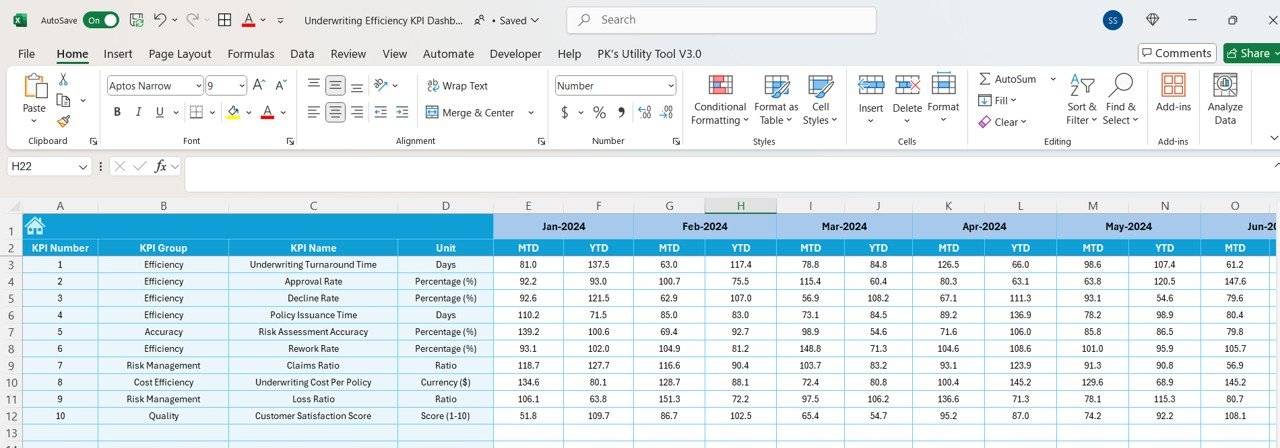Click the Comments button
The image size is (1280, 448).
coord(1177,53)
